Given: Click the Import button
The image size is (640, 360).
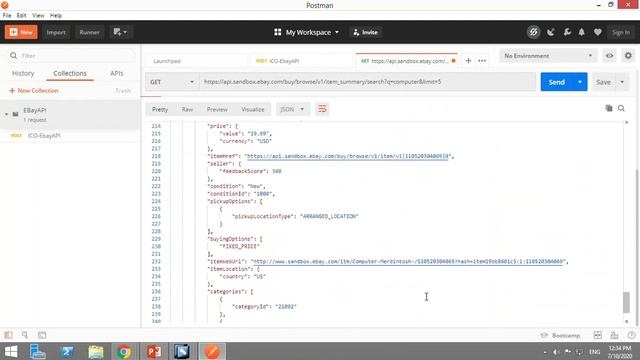Looking at the screenshot, I should [56, 32].
